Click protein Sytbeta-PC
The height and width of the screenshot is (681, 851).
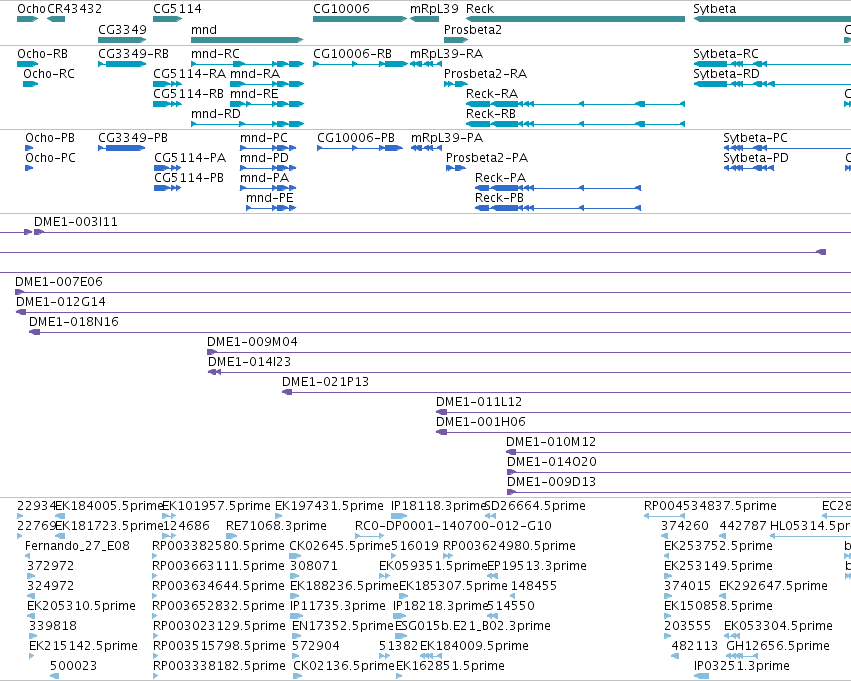click(787, 148)
